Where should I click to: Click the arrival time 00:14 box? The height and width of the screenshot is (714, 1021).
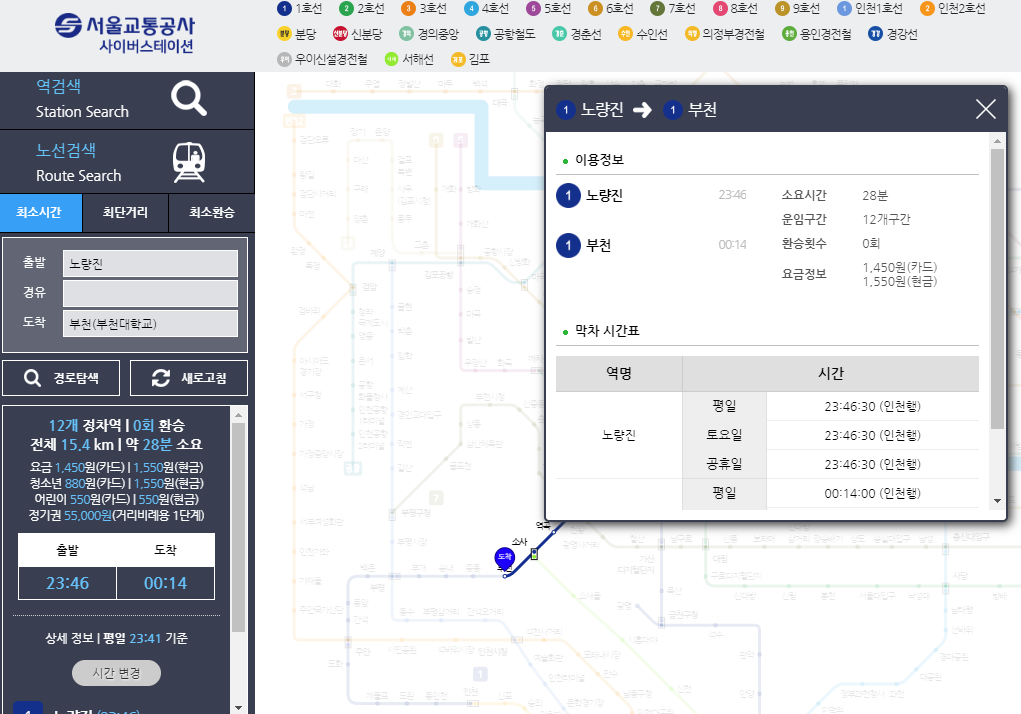point(165,583)
